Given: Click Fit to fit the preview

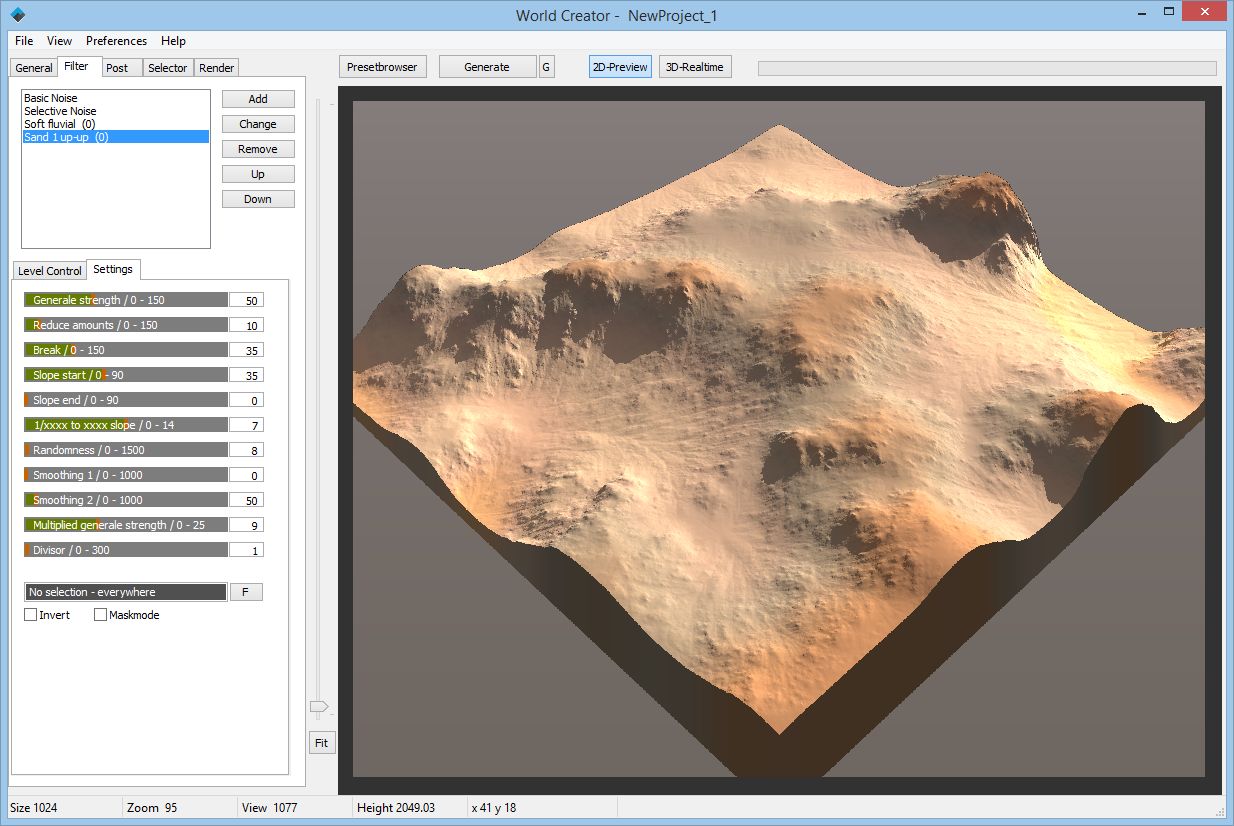Looking at the screenshot, I should coord(321,743).
